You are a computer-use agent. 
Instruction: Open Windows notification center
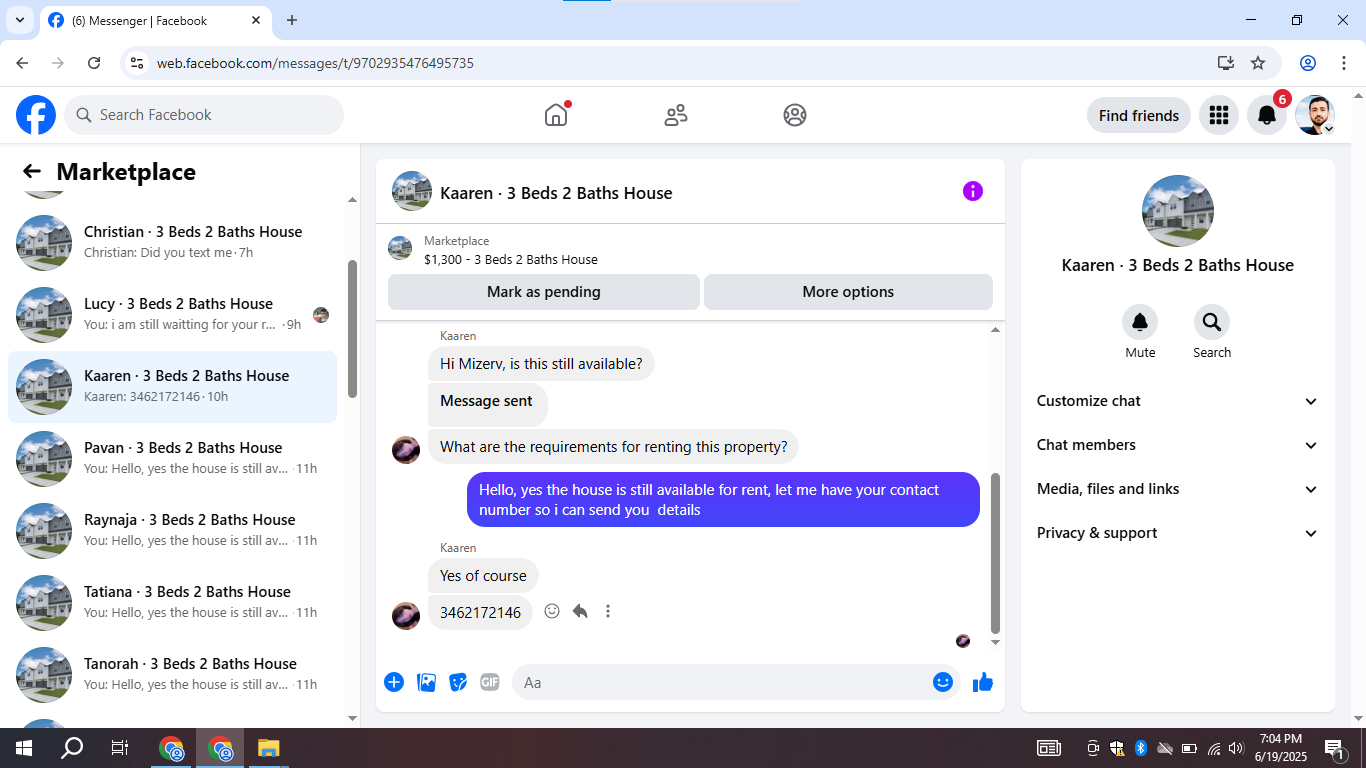coord(1334,748)
